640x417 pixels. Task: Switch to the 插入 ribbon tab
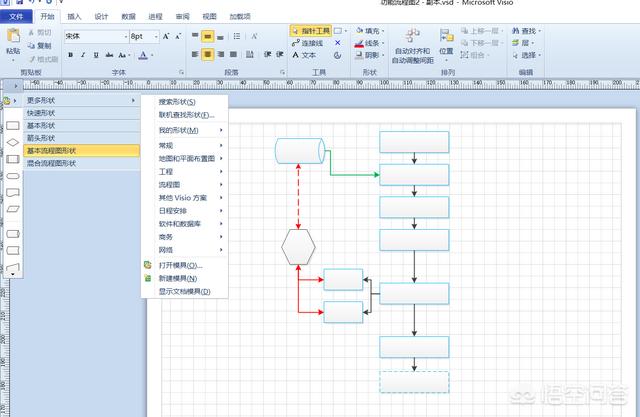point(74,17)
